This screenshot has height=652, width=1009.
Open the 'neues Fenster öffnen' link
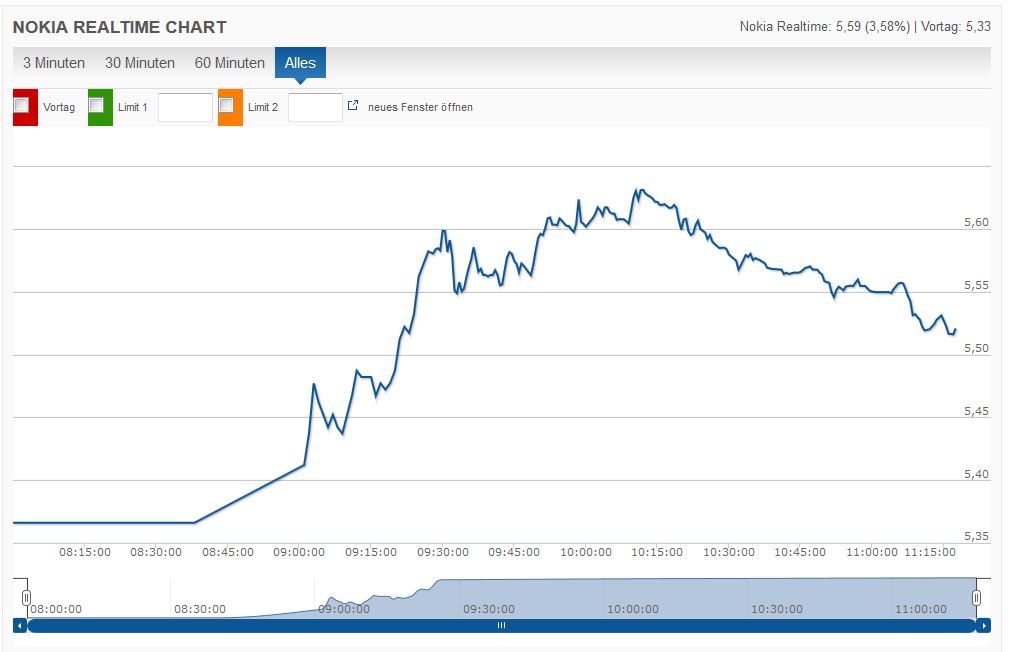pyautogui.click(x=420, y=107)
